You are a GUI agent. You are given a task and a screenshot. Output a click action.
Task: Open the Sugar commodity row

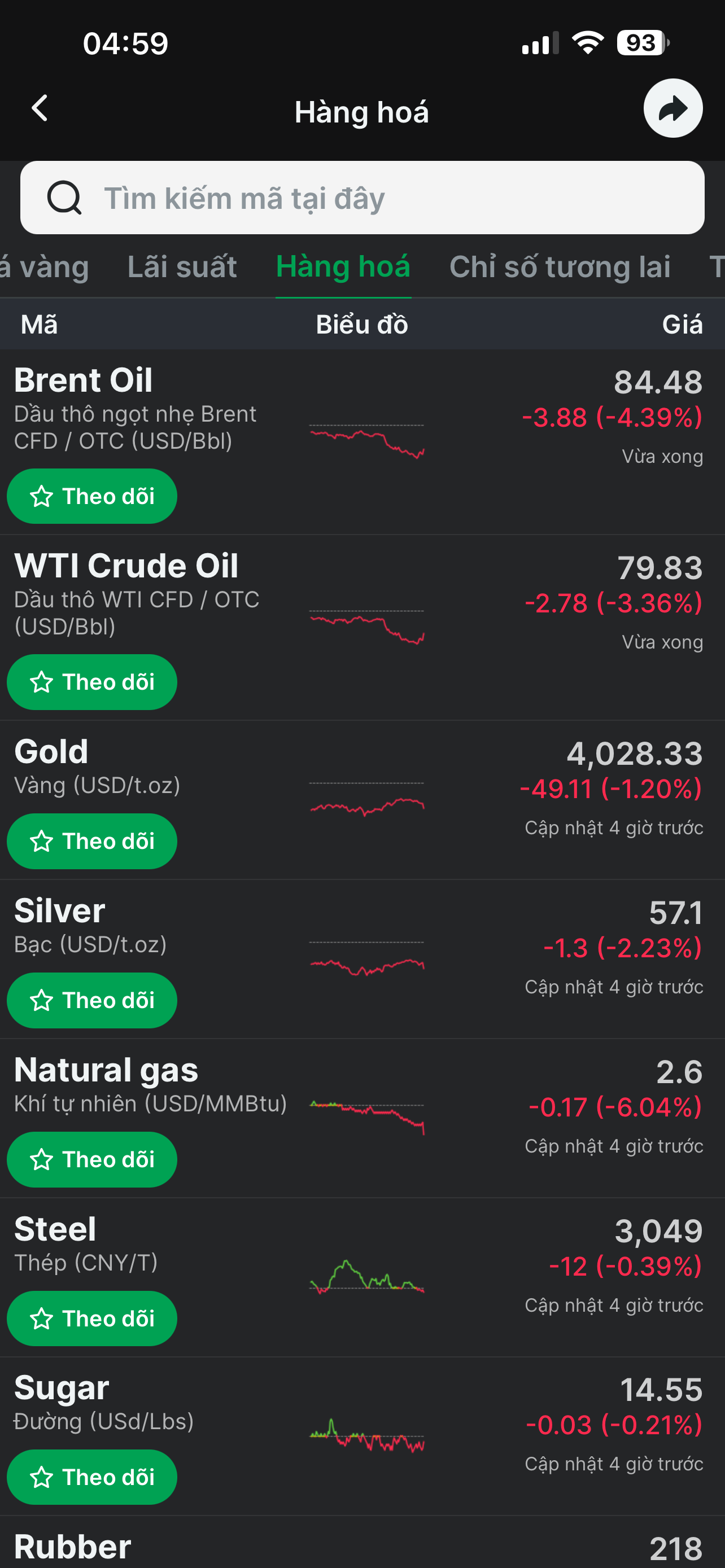[362, 1436]
